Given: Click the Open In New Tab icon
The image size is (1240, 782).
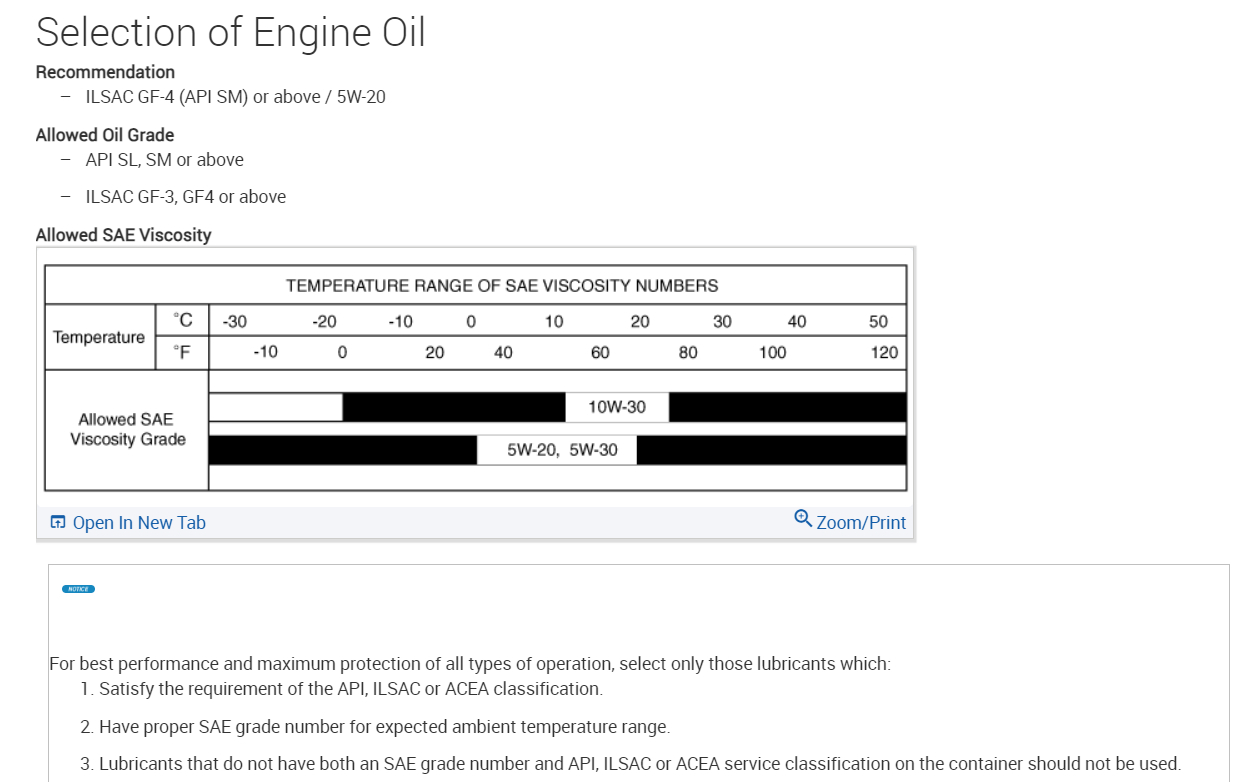Looking at the screenshot, I should (58, 522).
